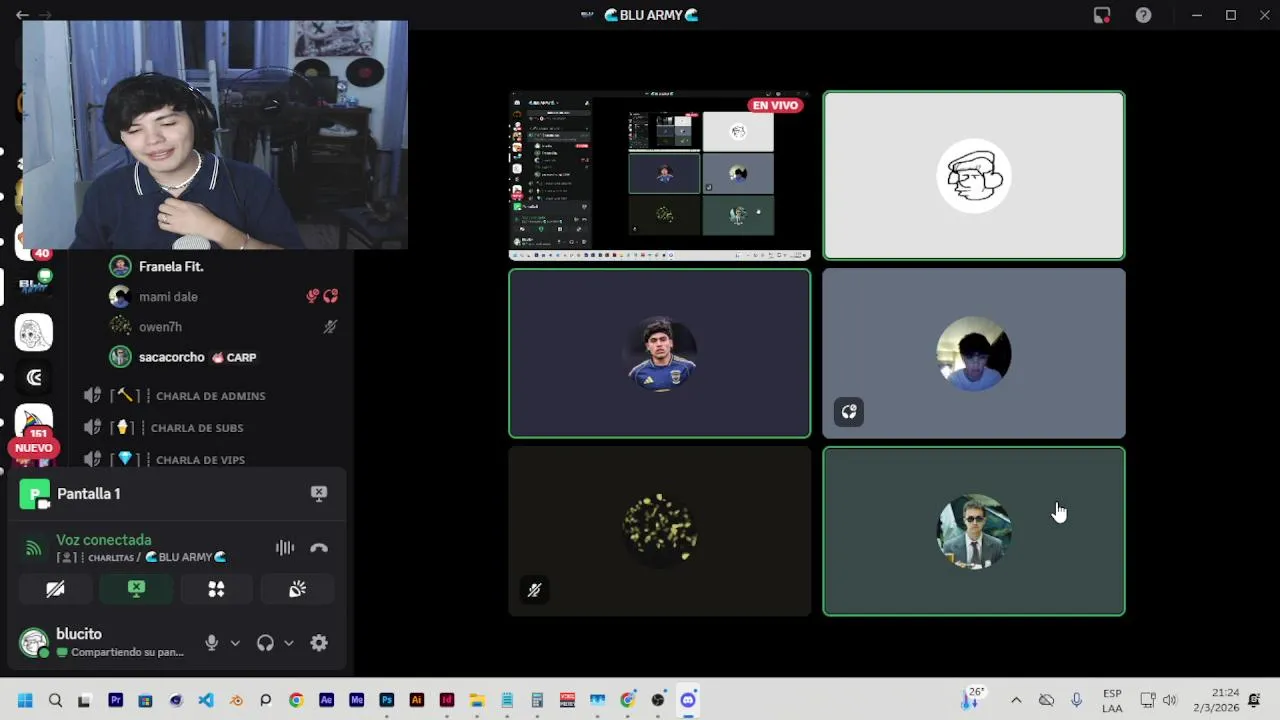Open user settings gear
Screen dimensions: 1280x720
point(319,643)
